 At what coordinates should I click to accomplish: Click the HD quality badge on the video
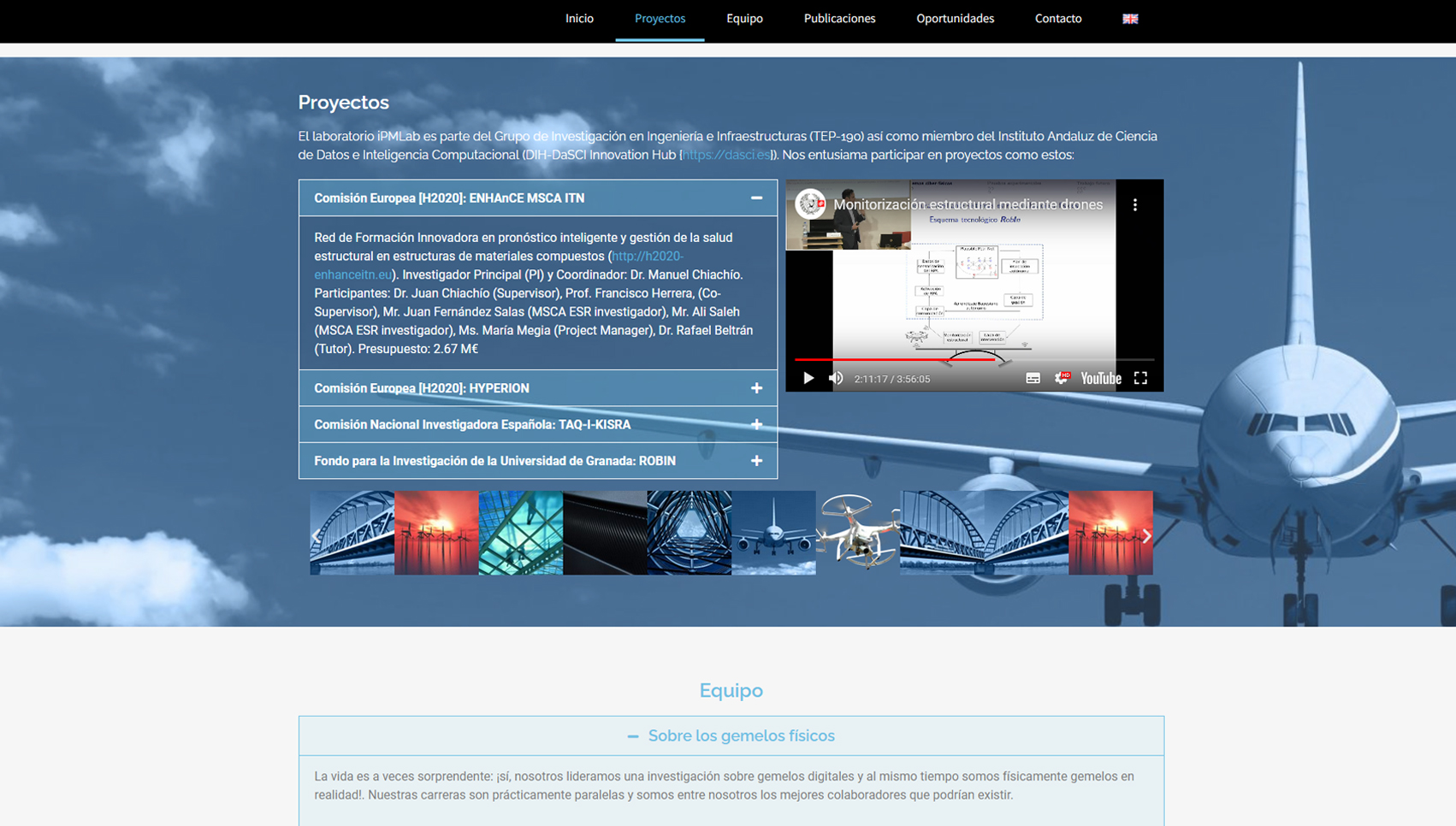1065,374
